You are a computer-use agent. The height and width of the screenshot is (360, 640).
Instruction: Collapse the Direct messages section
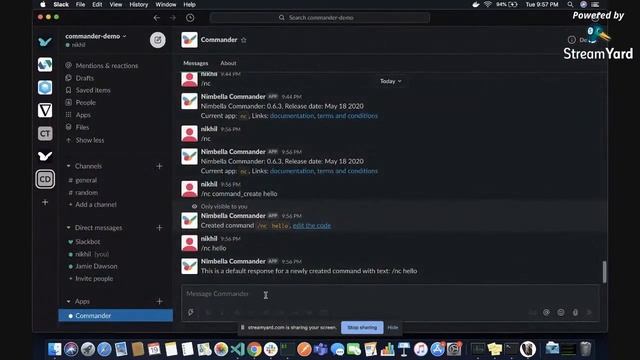[69, 228]
